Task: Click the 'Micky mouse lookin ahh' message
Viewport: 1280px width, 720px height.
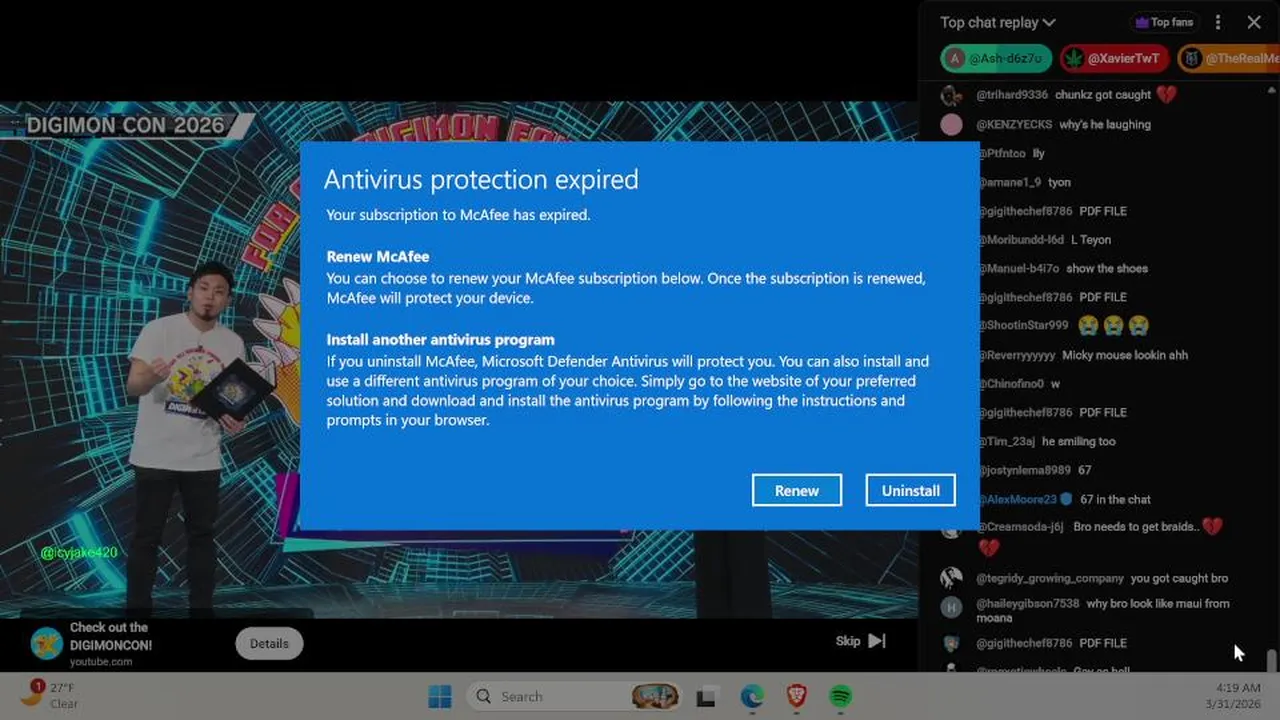Action: 1125,355
